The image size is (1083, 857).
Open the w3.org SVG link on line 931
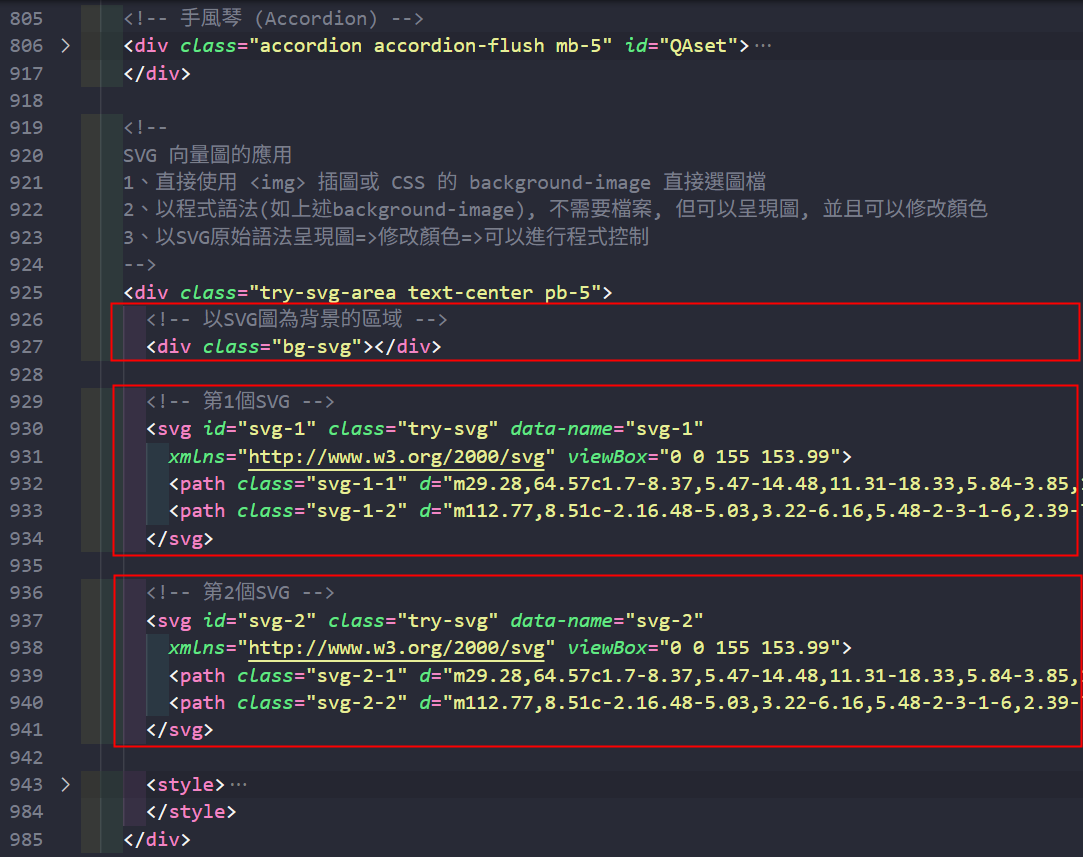tap(402, 457)
